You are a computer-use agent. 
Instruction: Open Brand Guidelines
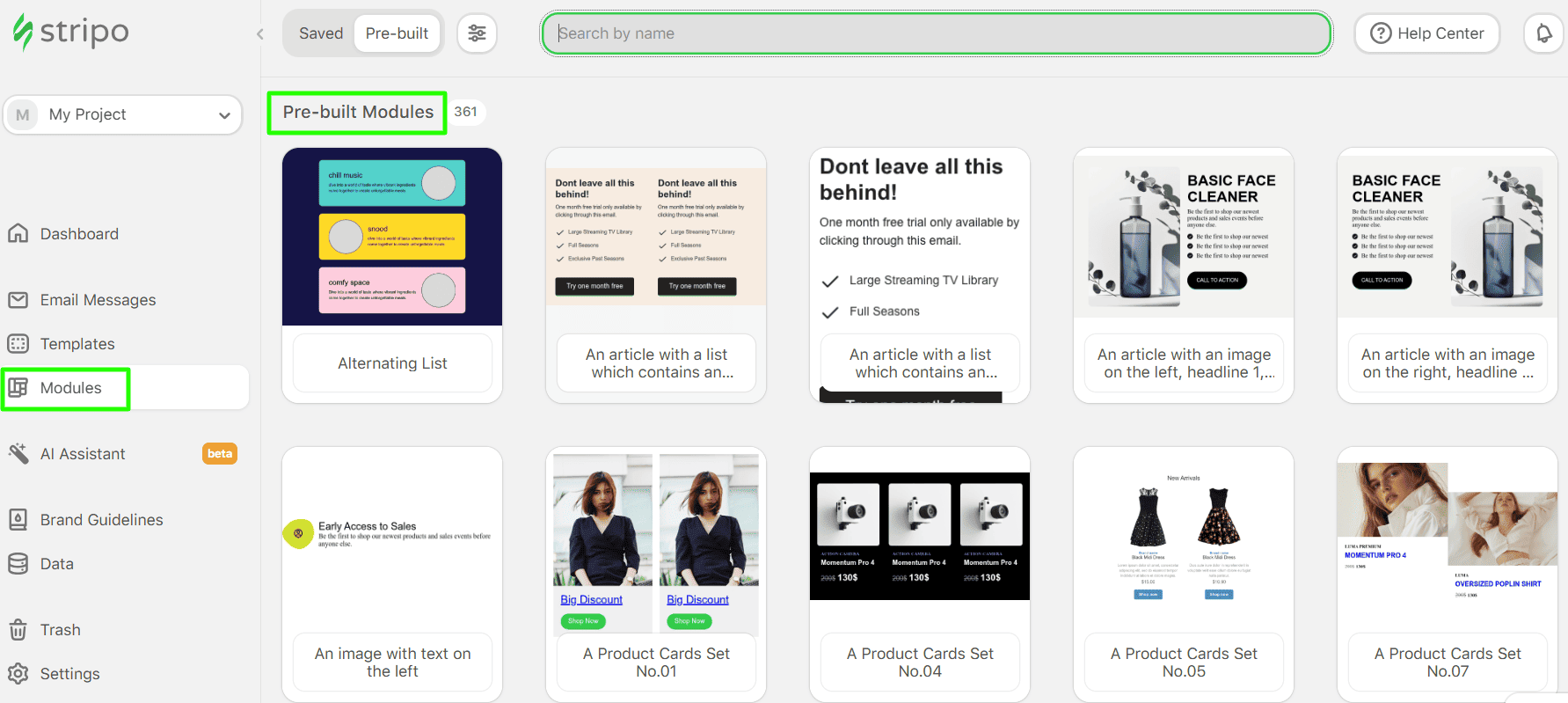coord(102,520)
